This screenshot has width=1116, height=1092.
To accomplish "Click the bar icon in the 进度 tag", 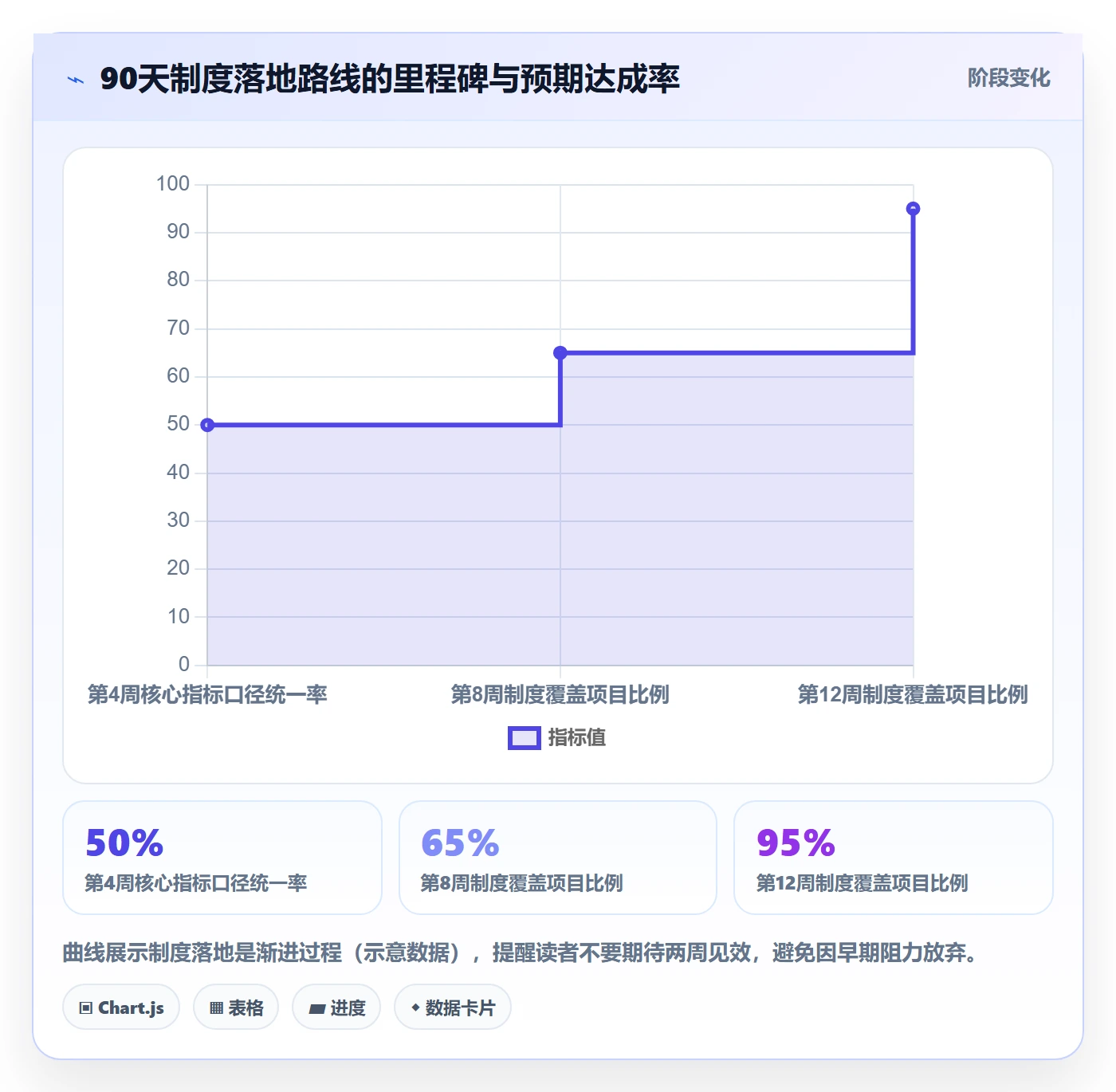I will [316, 1009].
